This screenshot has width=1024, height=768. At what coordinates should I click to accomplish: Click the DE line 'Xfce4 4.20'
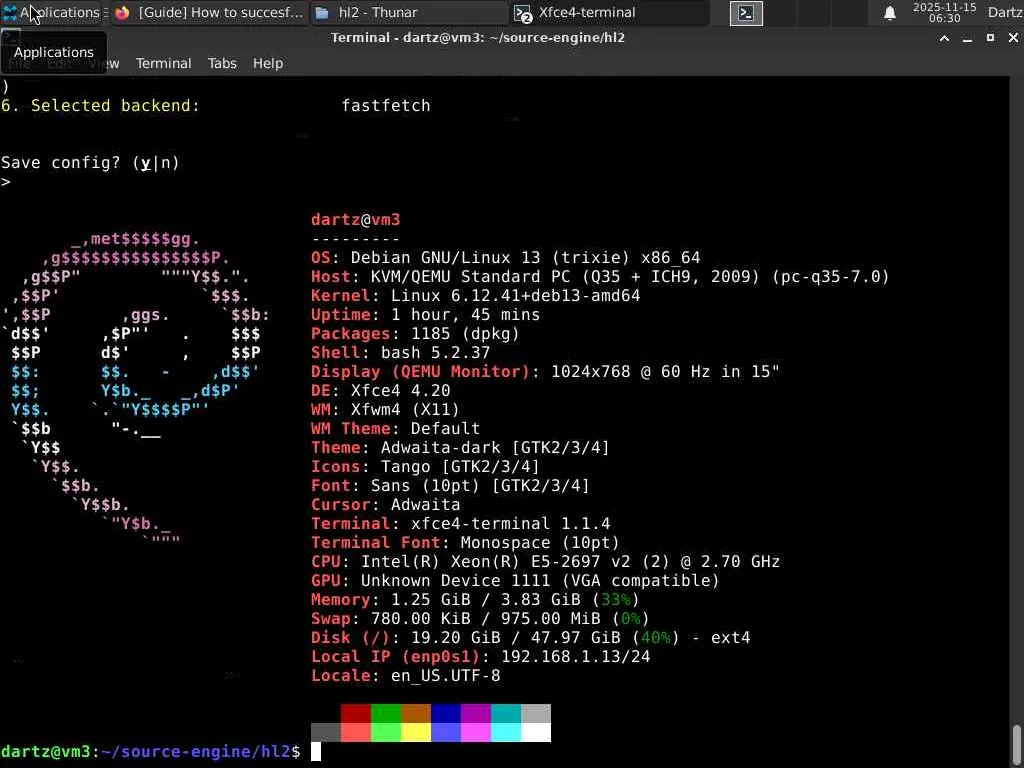(x=381, y=391)
